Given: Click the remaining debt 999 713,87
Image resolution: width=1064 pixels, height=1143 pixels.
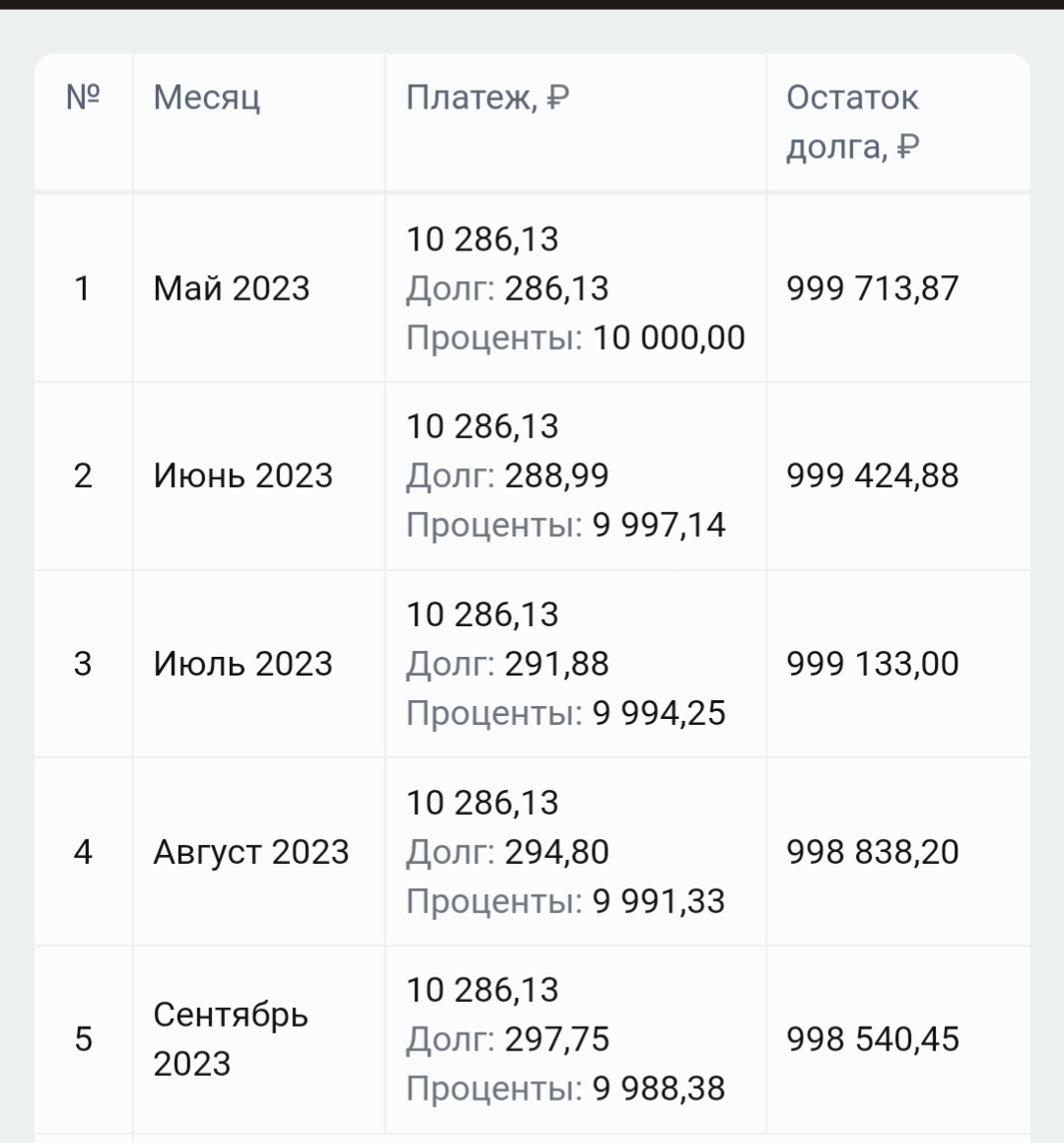Looking at the screenshot, I should click(872, 288).
